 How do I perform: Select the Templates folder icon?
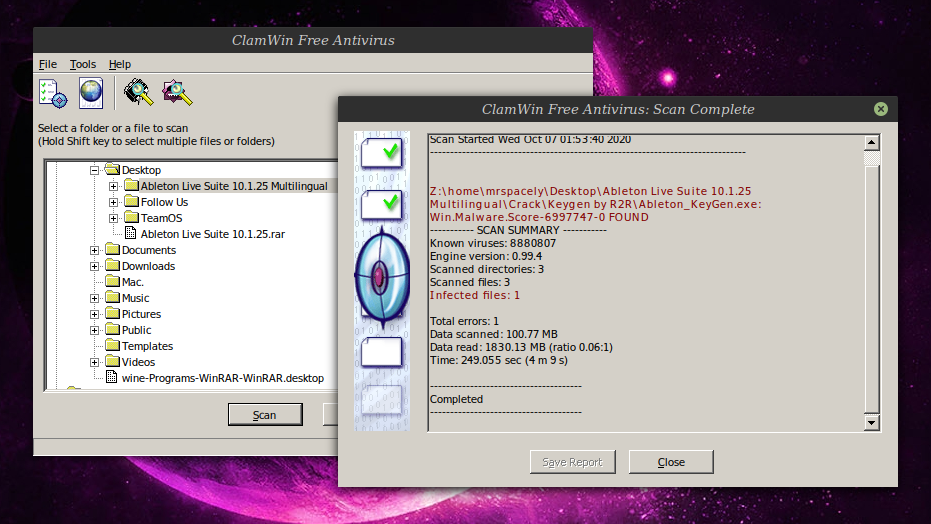tap(112, 345)
